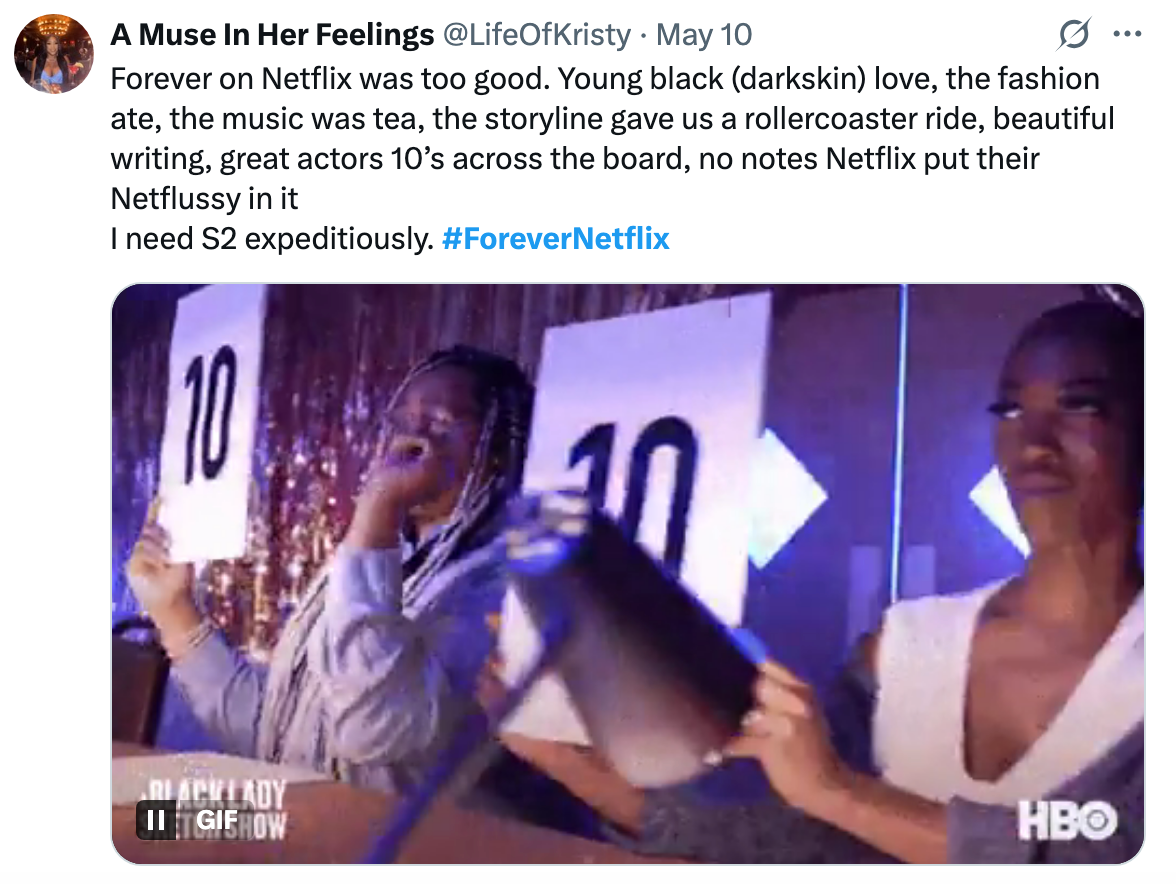
Task: Open the attached GIF in full view
Action: coord(628,575)
